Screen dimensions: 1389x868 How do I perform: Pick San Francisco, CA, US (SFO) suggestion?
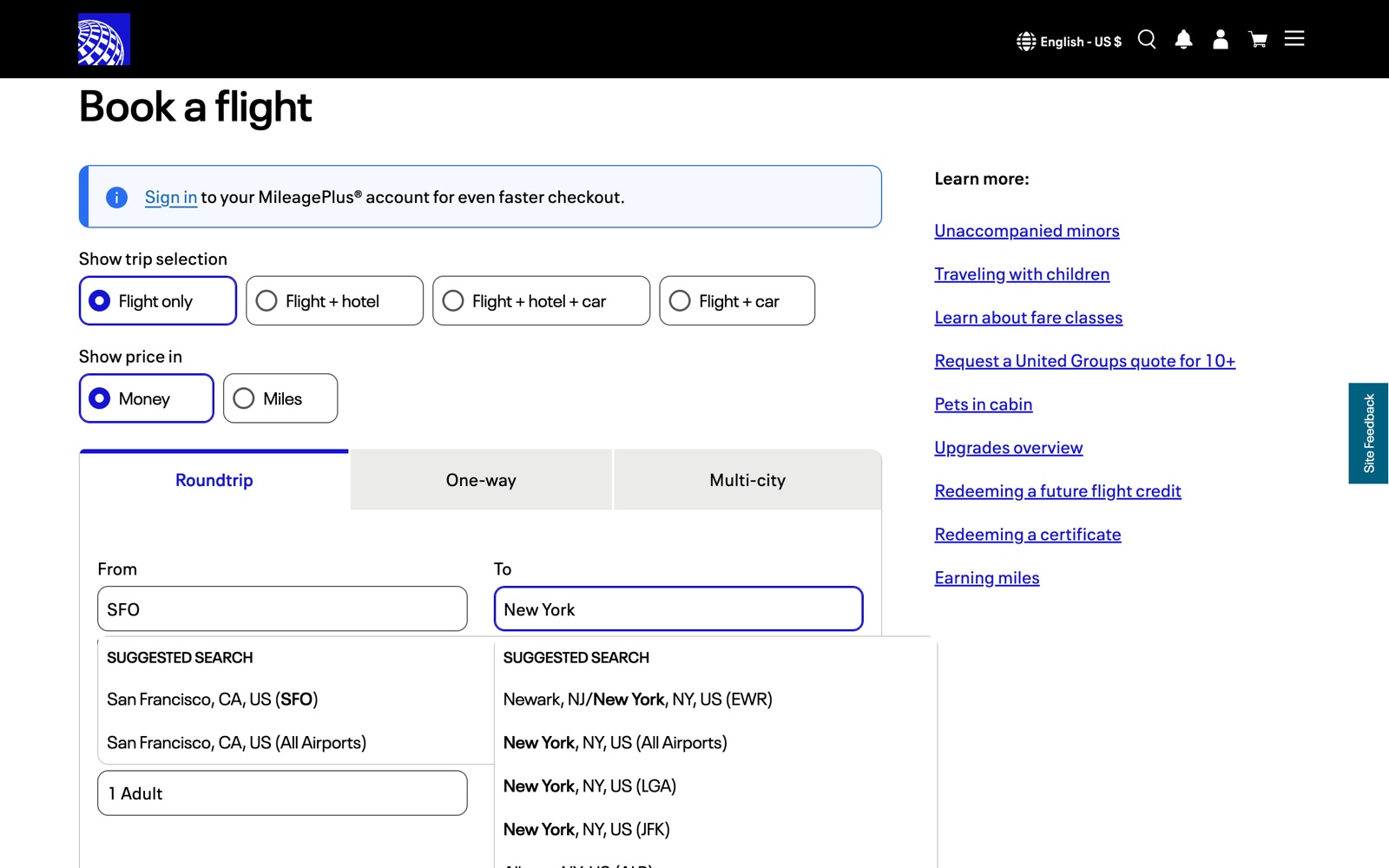click(x=295, y=700)
